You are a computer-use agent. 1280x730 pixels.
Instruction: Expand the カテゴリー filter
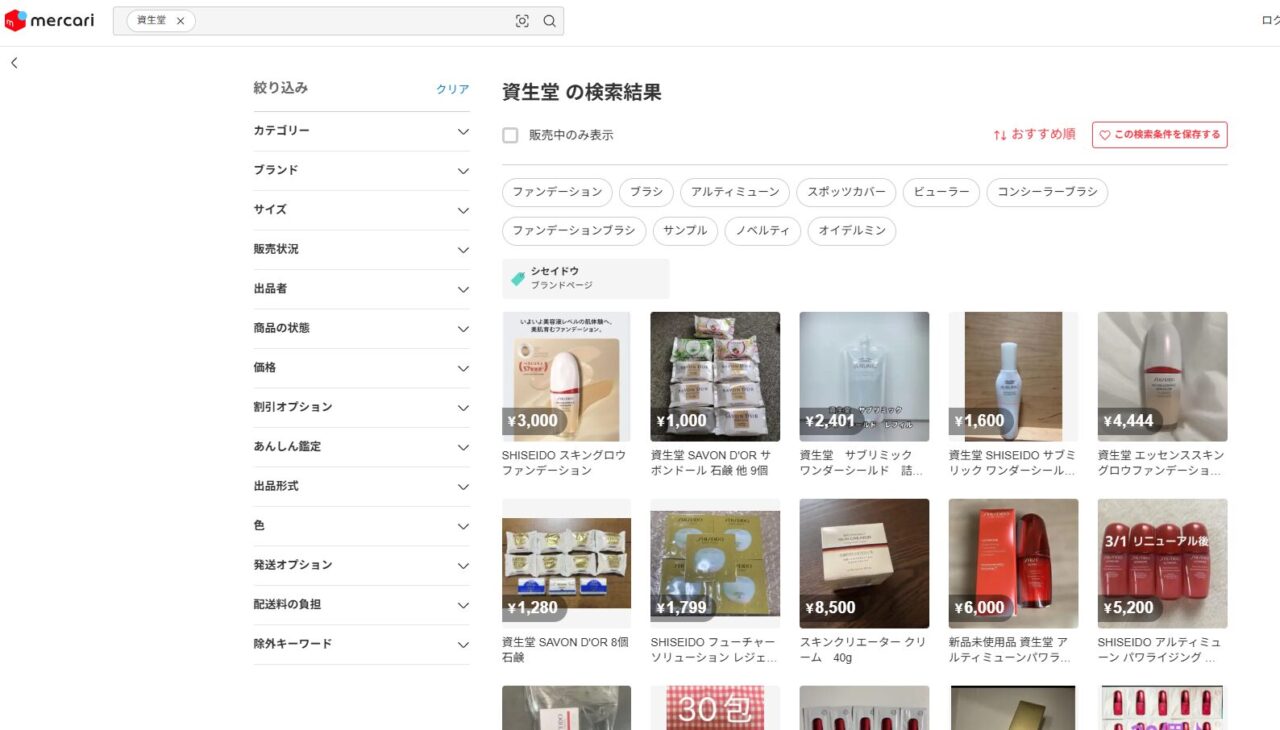tap(361, 131)
